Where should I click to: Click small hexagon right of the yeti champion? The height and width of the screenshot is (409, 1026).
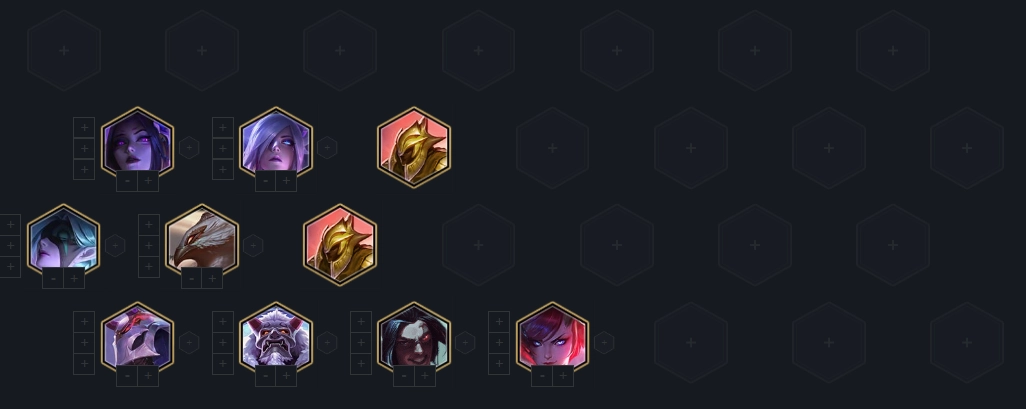(x=327, y=342)
